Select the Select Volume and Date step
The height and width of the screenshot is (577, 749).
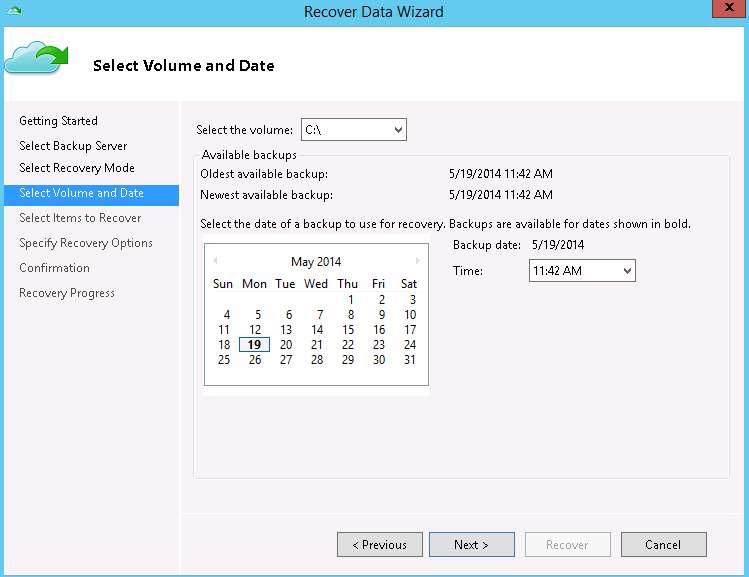[91, 195]
